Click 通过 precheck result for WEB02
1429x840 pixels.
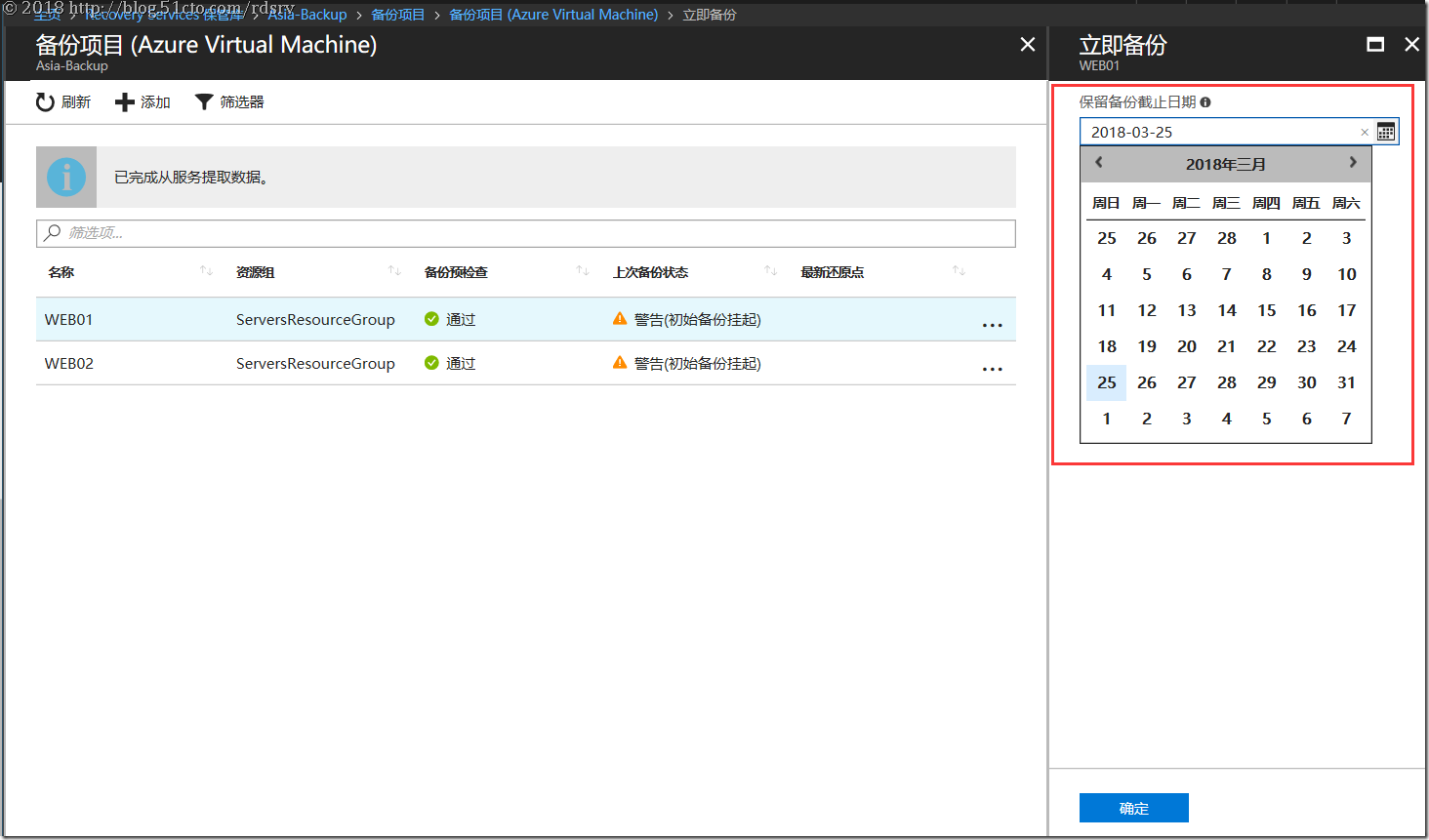[461, 363]
